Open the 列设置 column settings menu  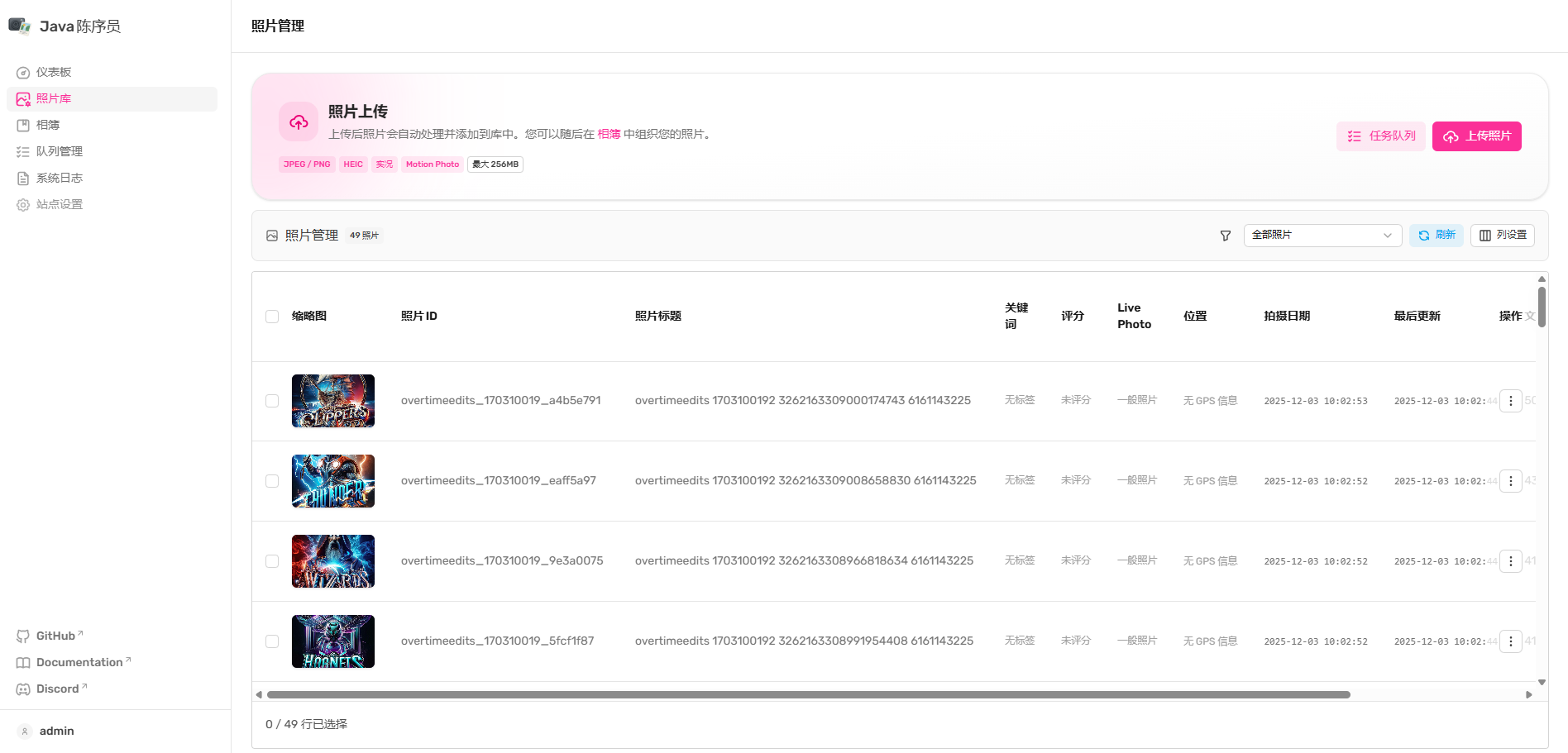click(x=1502, y=236)
